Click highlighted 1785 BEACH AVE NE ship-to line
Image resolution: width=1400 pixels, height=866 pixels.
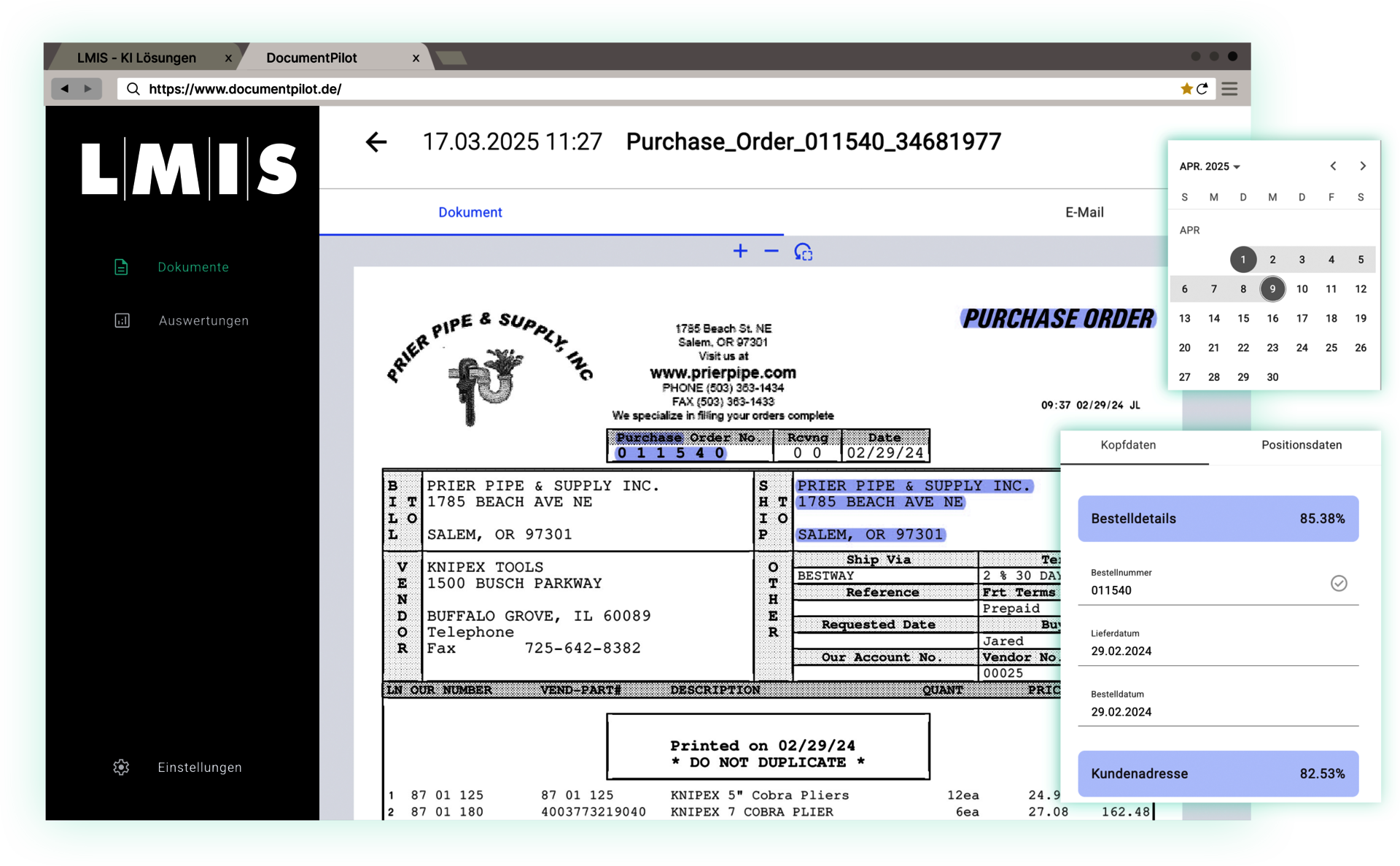coord(880,502)
